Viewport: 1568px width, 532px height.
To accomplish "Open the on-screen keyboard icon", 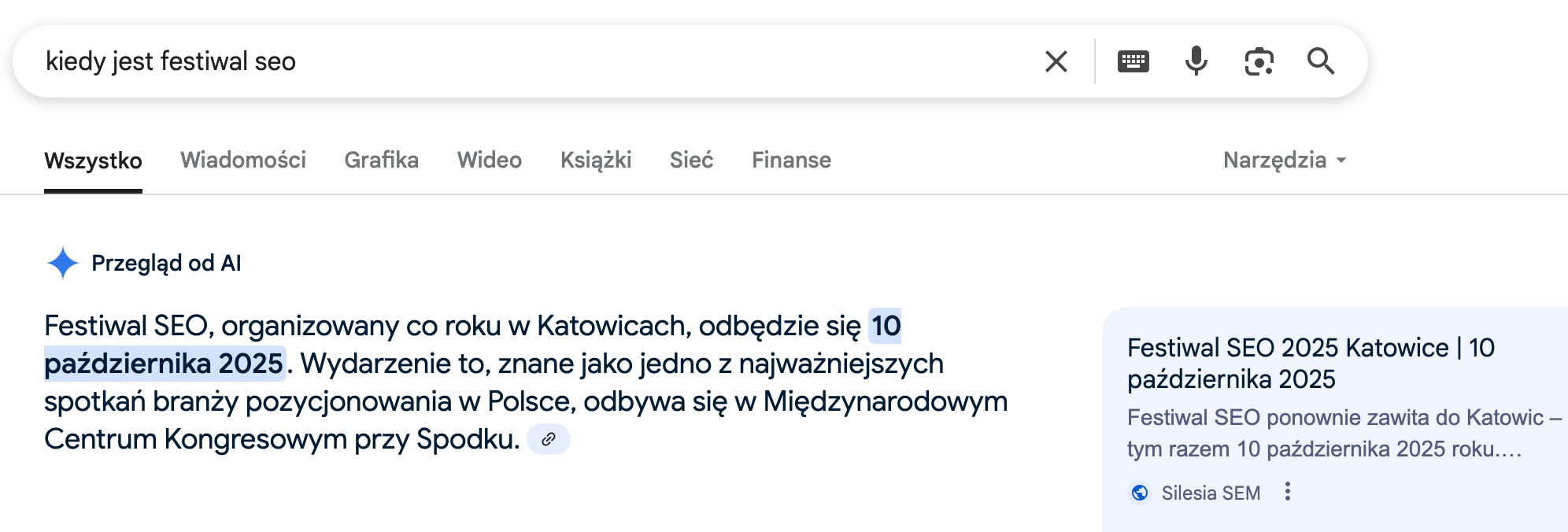I will pos(1133,61).
